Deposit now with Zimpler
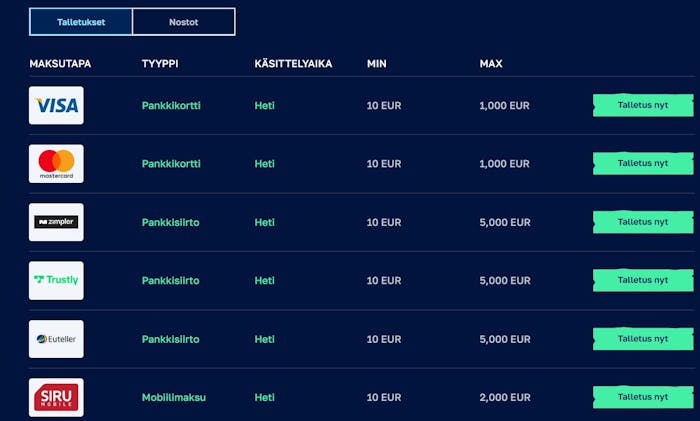Image resolution: width=700 pixels, height=421 pixels. [x=642, y=222]
